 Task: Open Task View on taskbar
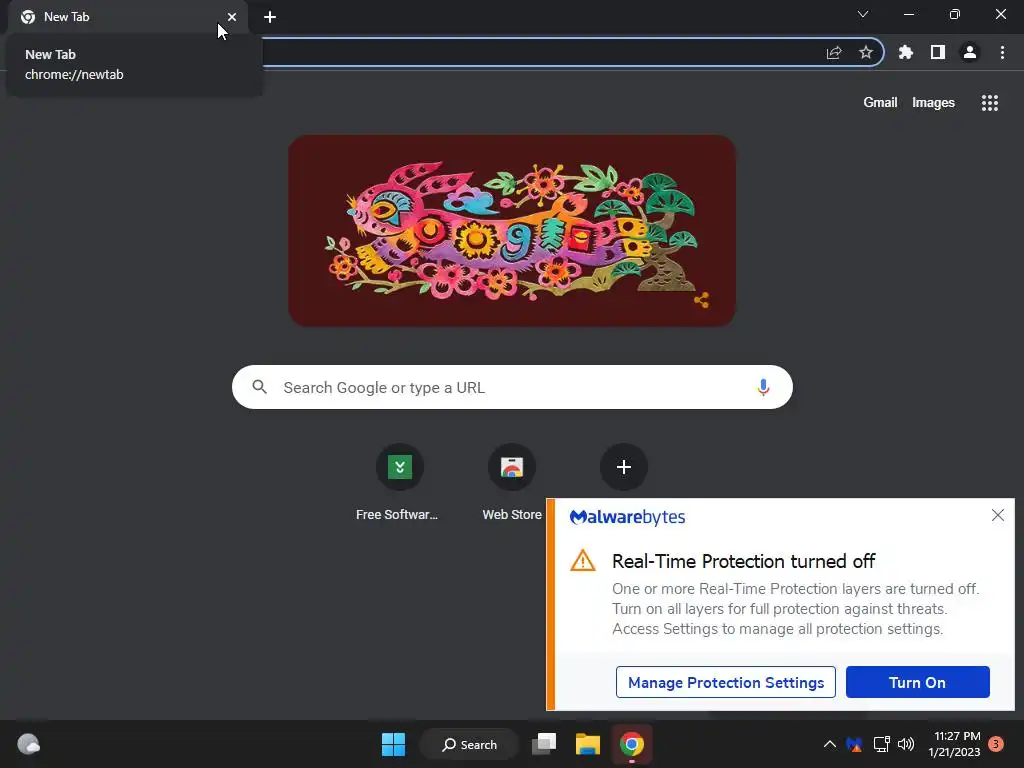tap(544, 744)
